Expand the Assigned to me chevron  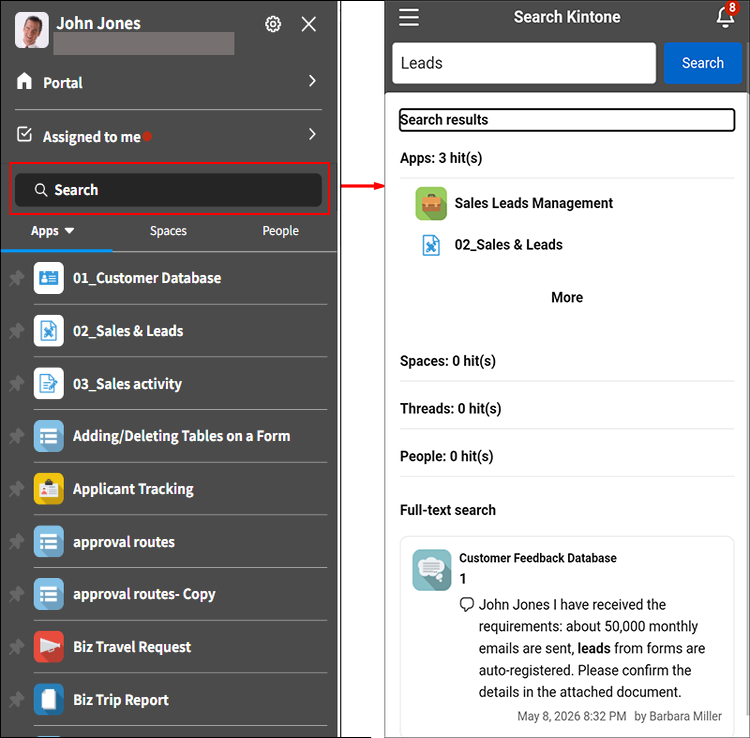click(312, 134)
